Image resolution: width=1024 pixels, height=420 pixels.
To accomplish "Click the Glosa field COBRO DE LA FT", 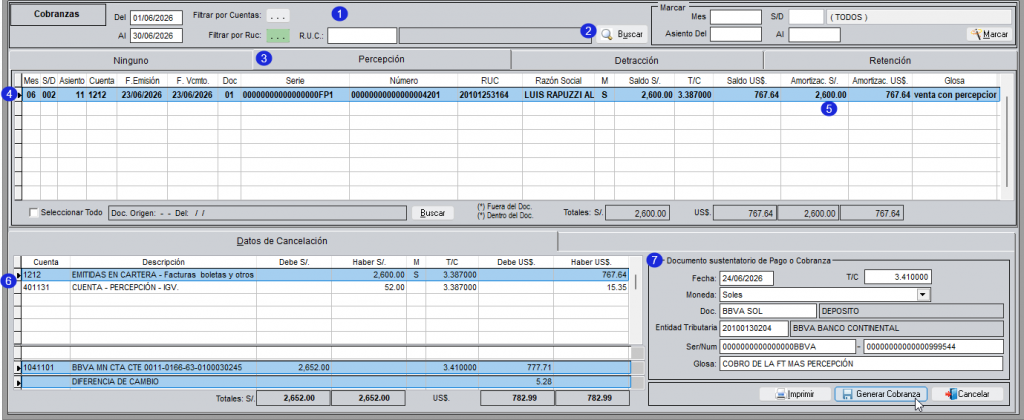I will [861, 363].
